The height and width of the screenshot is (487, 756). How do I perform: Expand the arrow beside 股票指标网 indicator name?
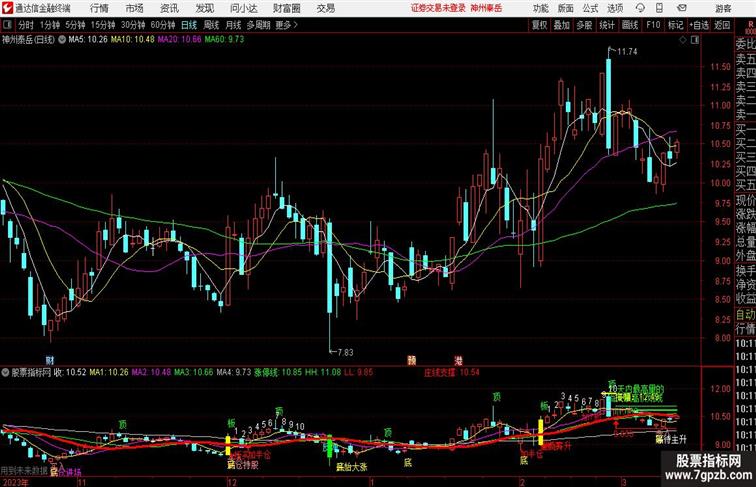coord(5,373)
